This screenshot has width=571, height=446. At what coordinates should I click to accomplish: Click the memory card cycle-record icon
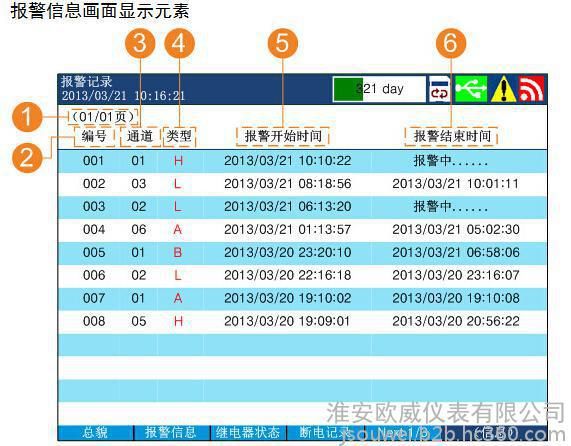(x=440, y=89)
